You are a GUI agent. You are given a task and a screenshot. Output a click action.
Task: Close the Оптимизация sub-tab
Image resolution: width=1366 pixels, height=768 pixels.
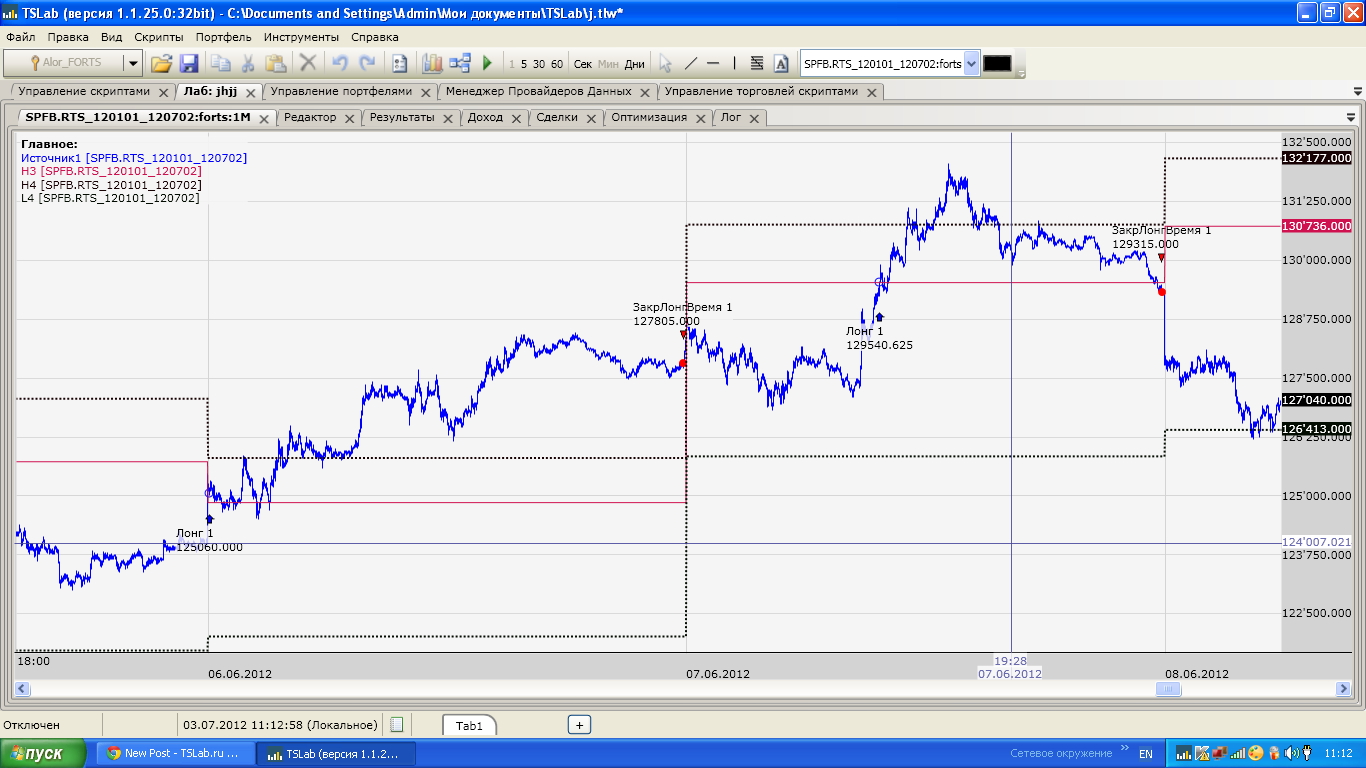coord(700,118)
